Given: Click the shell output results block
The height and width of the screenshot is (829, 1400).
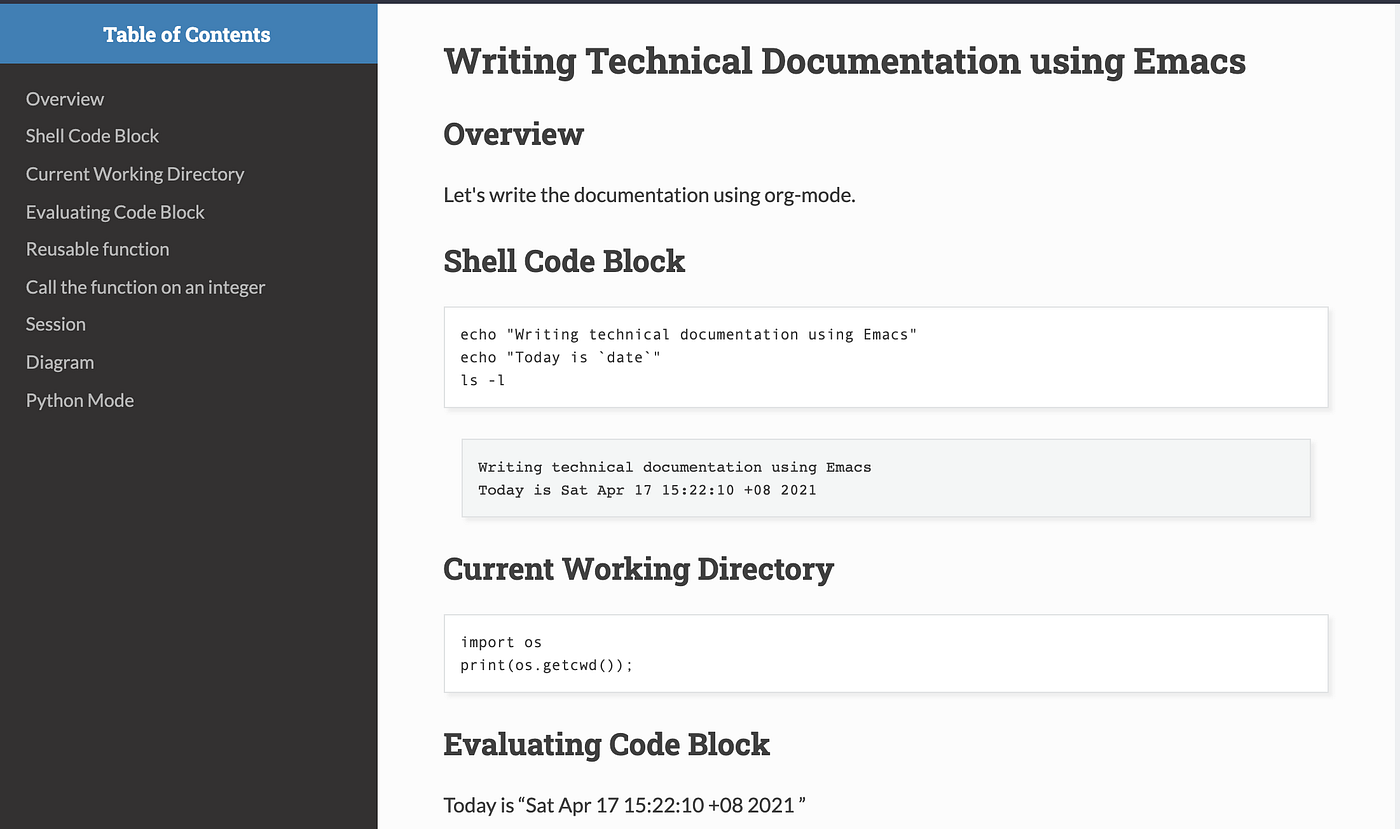Looking at the screenshot, I should (x=885, y=478).
